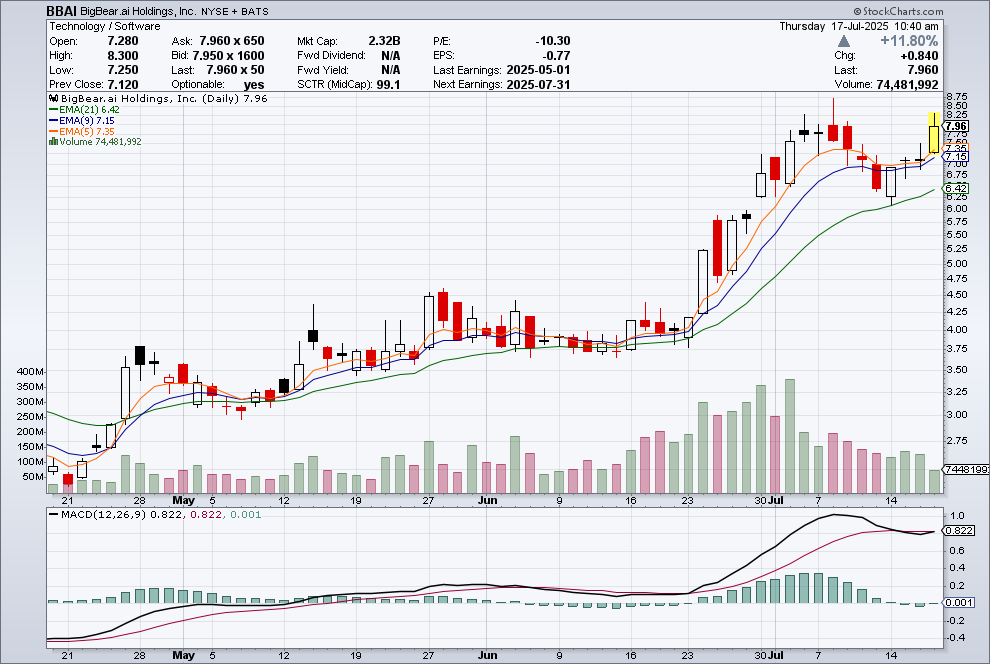Screen dimensions: 990x664
Task: Click the EMA(9) 7.15 legend text
Action: [x=87, y=121]
